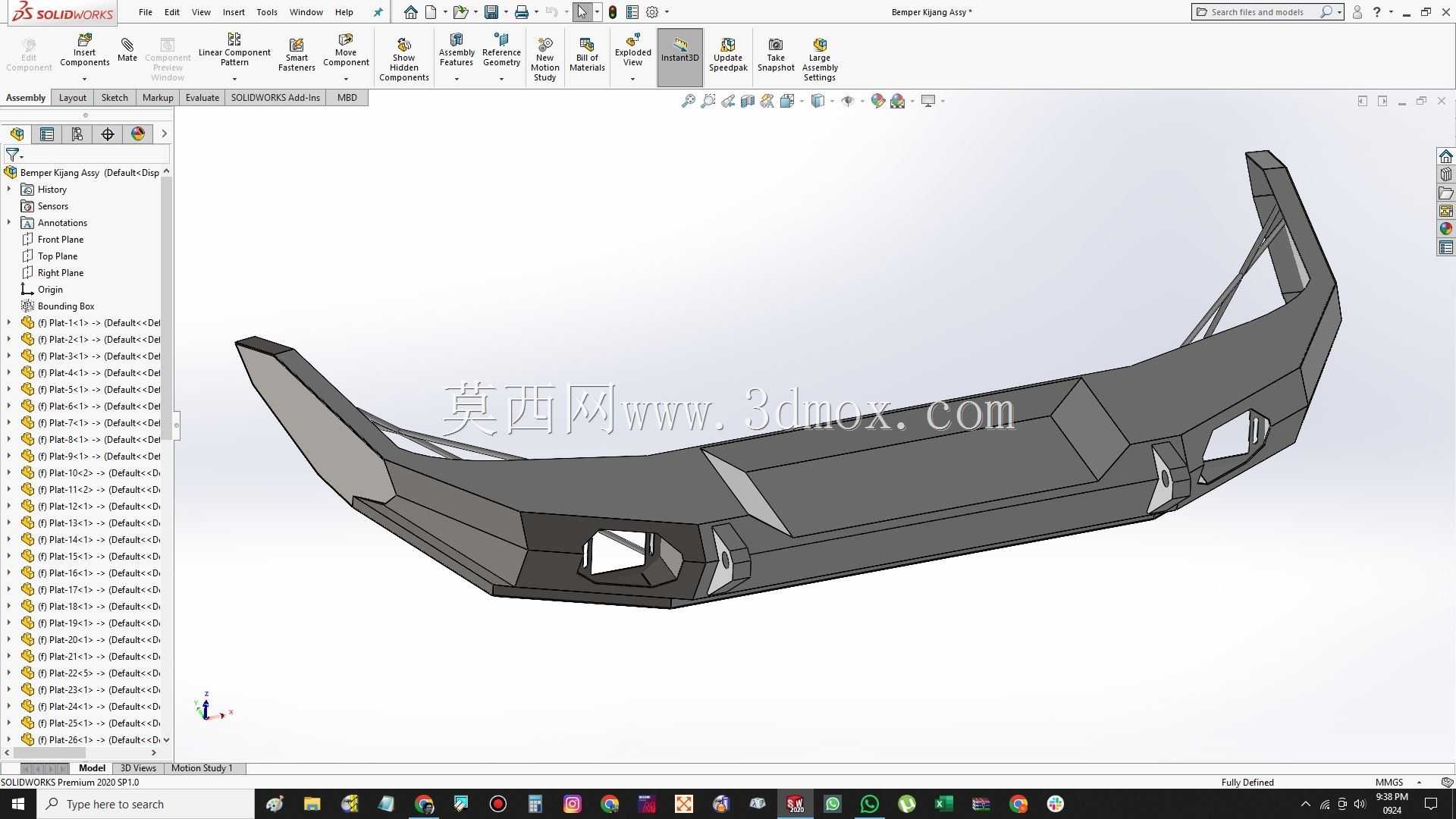Viewport: 1456px width, 819px height.
Task: Open the File menu
Action: click(146, 12)
